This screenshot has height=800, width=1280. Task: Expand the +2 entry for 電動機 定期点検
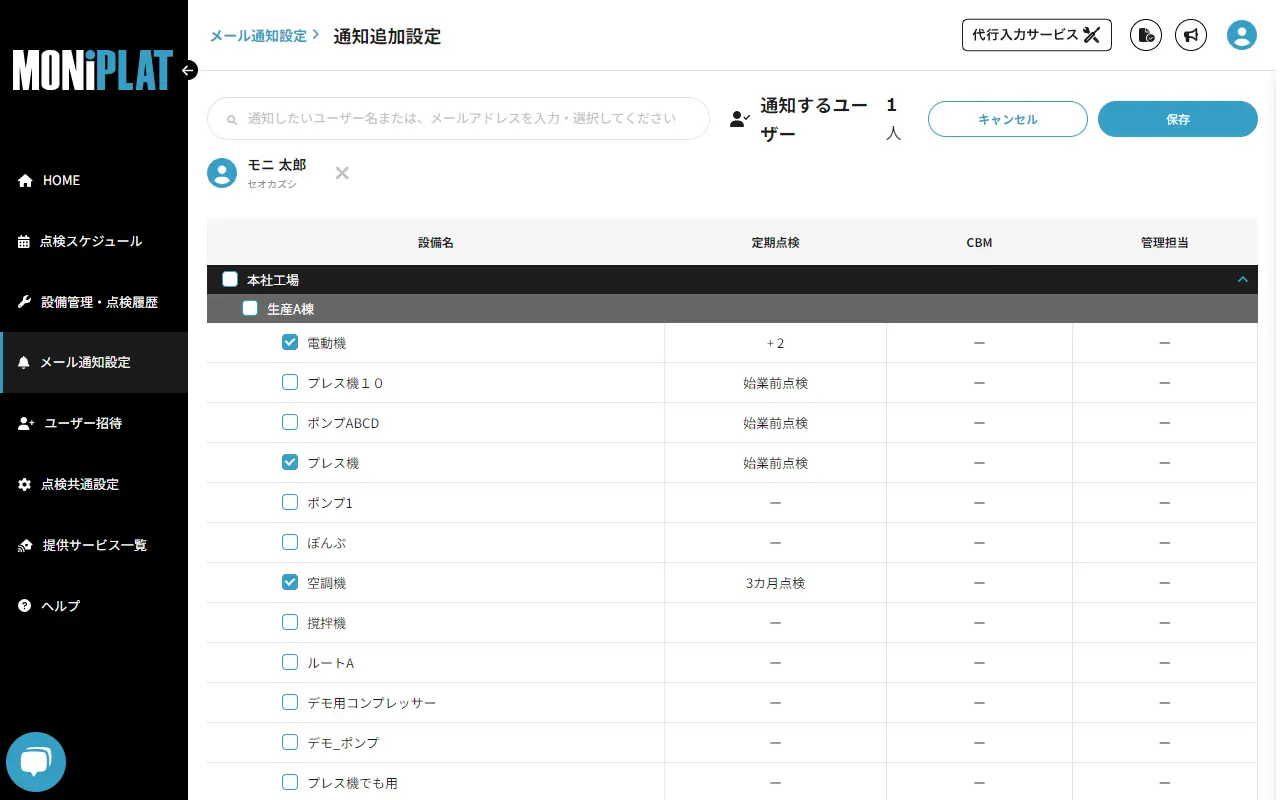(x=775, y=342)
